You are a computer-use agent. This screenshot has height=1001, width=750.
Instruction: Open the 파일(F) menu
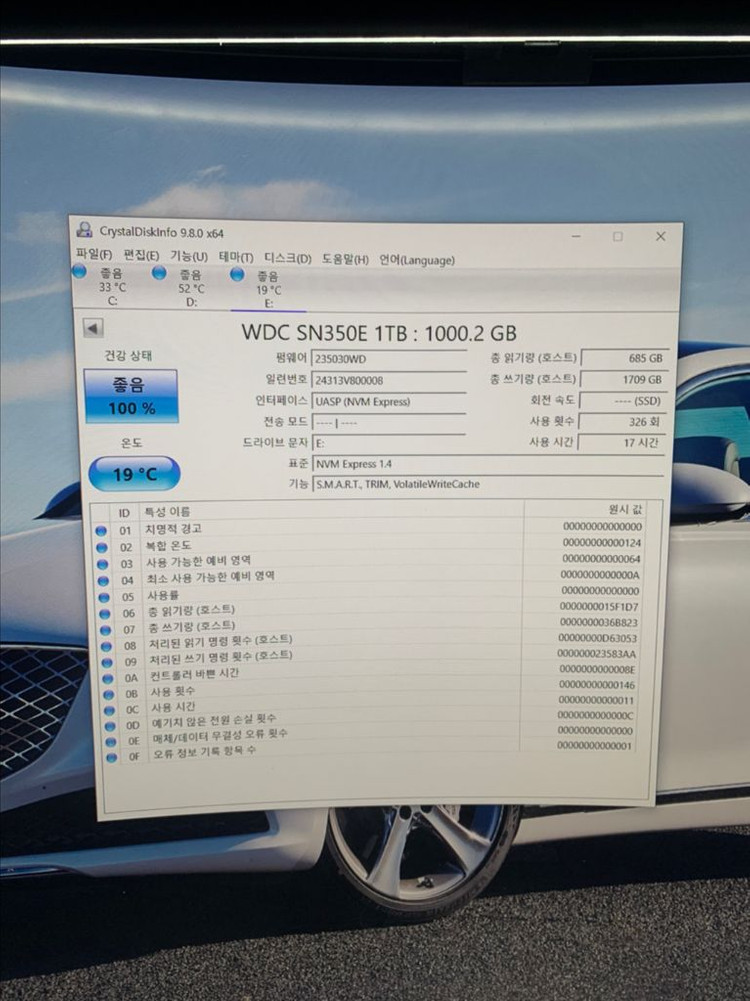[93, 253]
